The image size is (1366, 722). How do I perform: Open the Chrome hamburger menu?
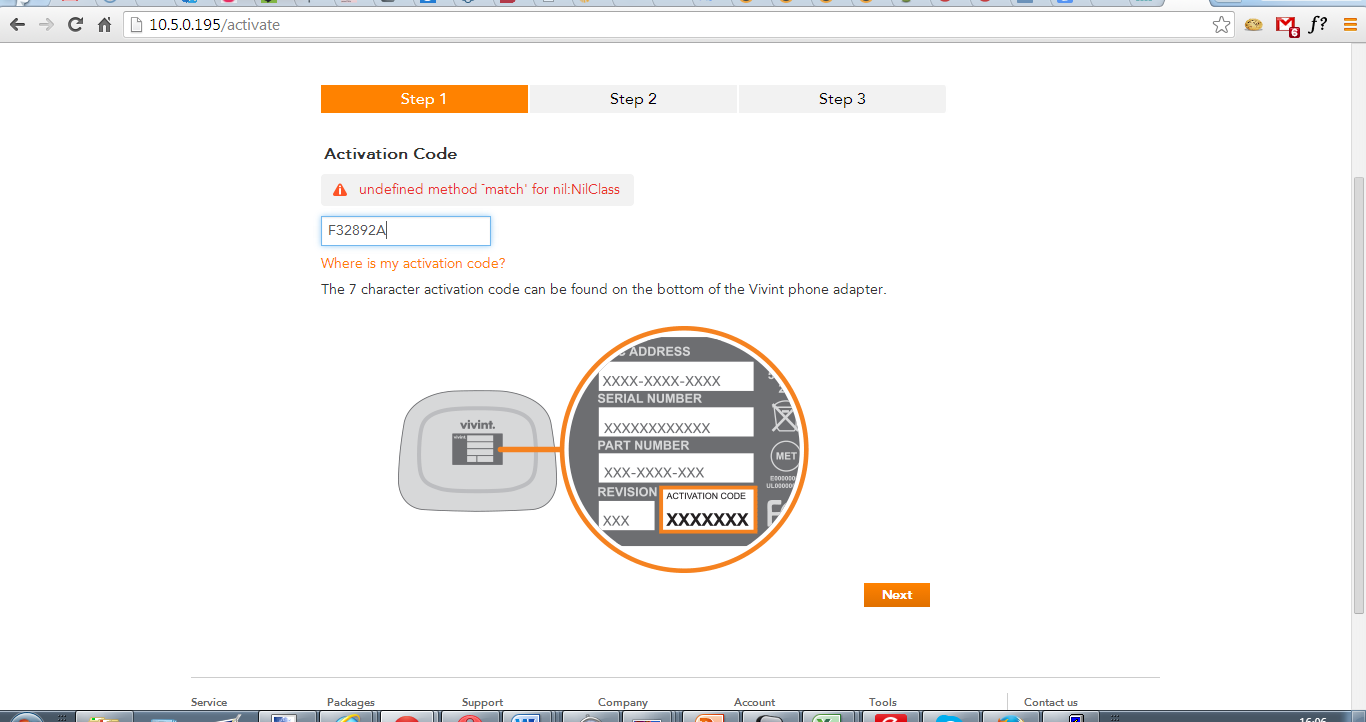coord(1349,25)
